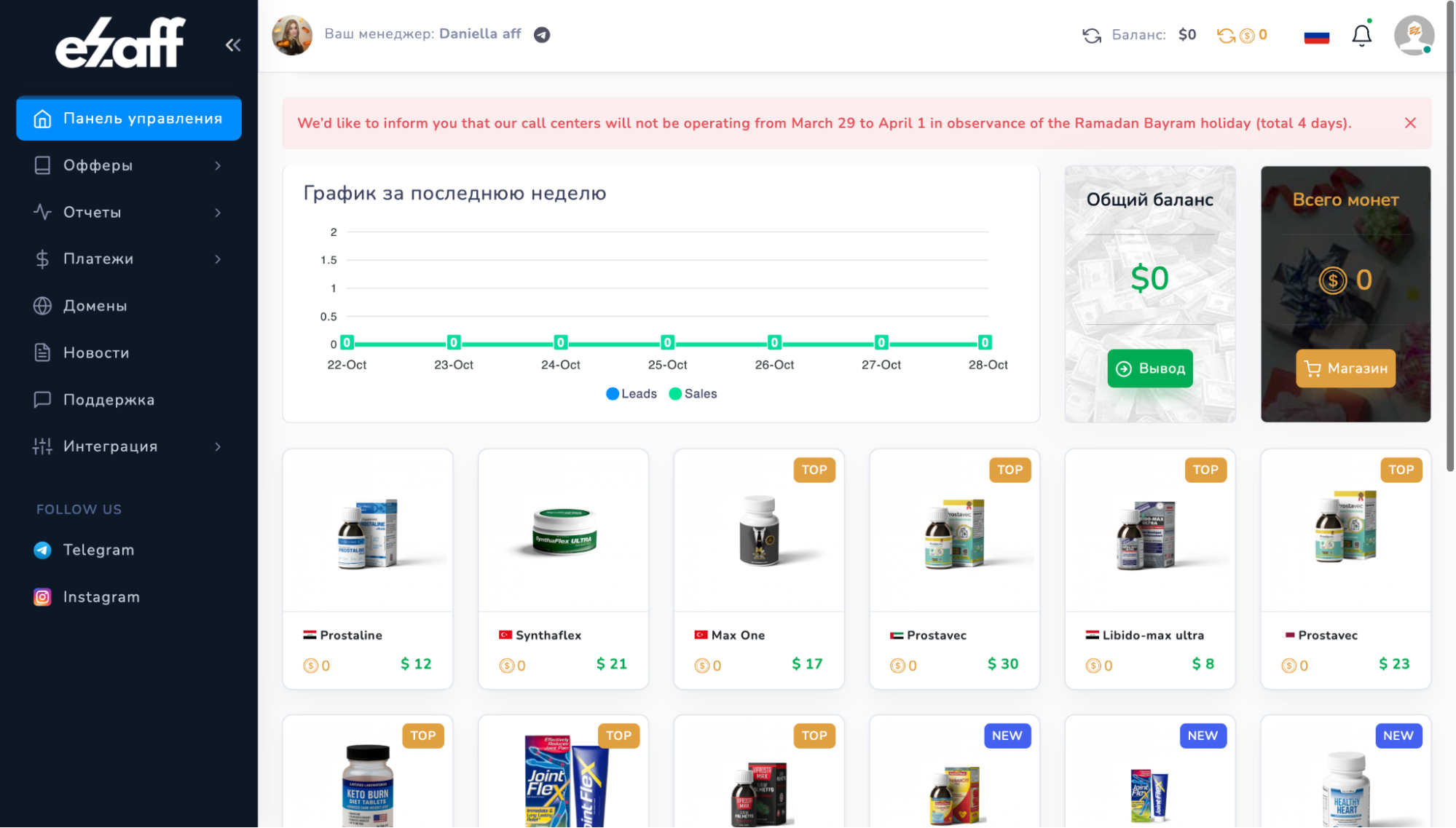The width and height of the screenshot is (1456, 828).
Task: Click manager Daniella's avatar photo
Action: click(x=292, y=35)
